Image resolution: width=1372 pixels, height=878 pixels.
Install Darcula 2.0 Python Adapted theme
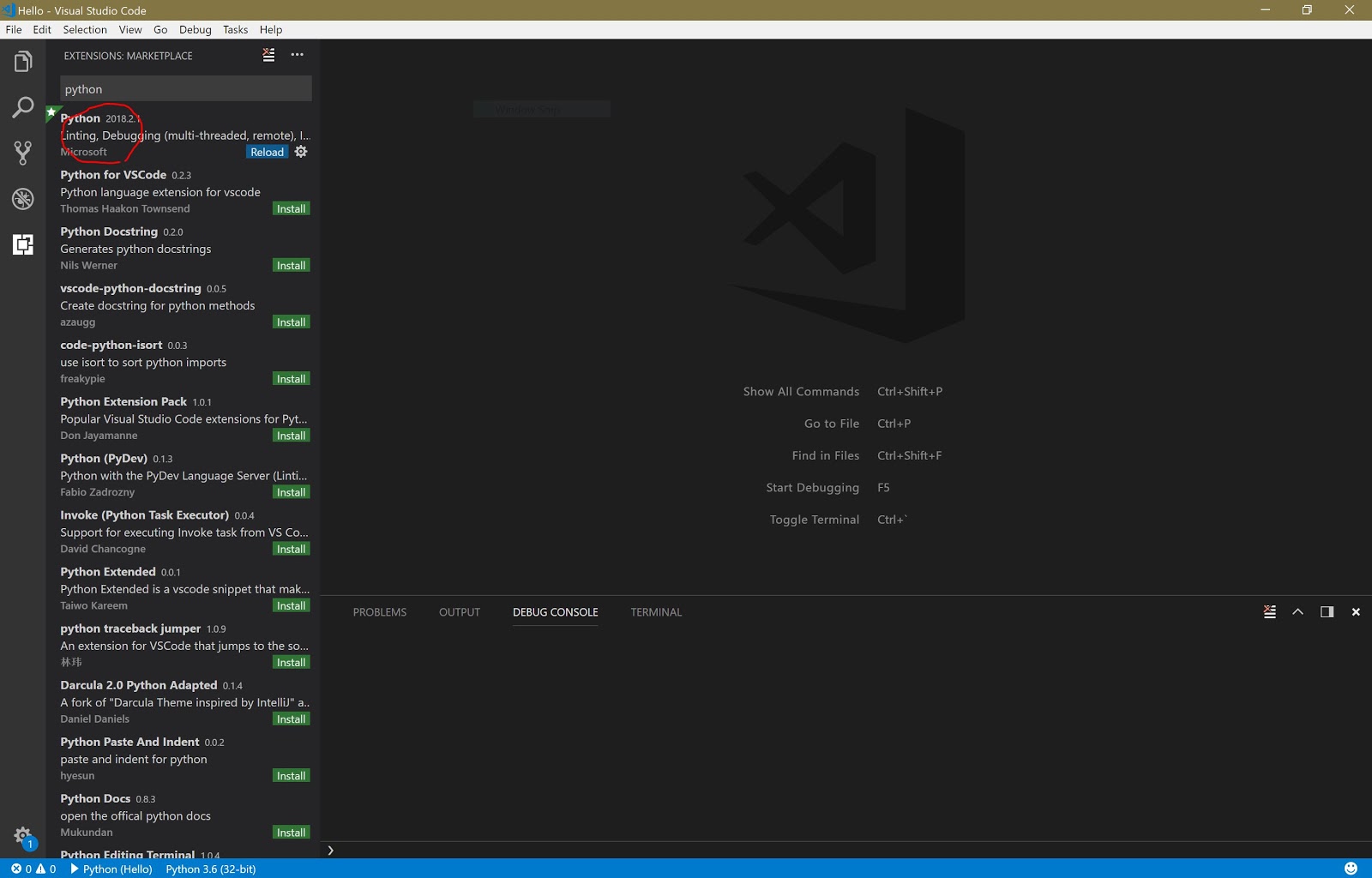(292, 719)
